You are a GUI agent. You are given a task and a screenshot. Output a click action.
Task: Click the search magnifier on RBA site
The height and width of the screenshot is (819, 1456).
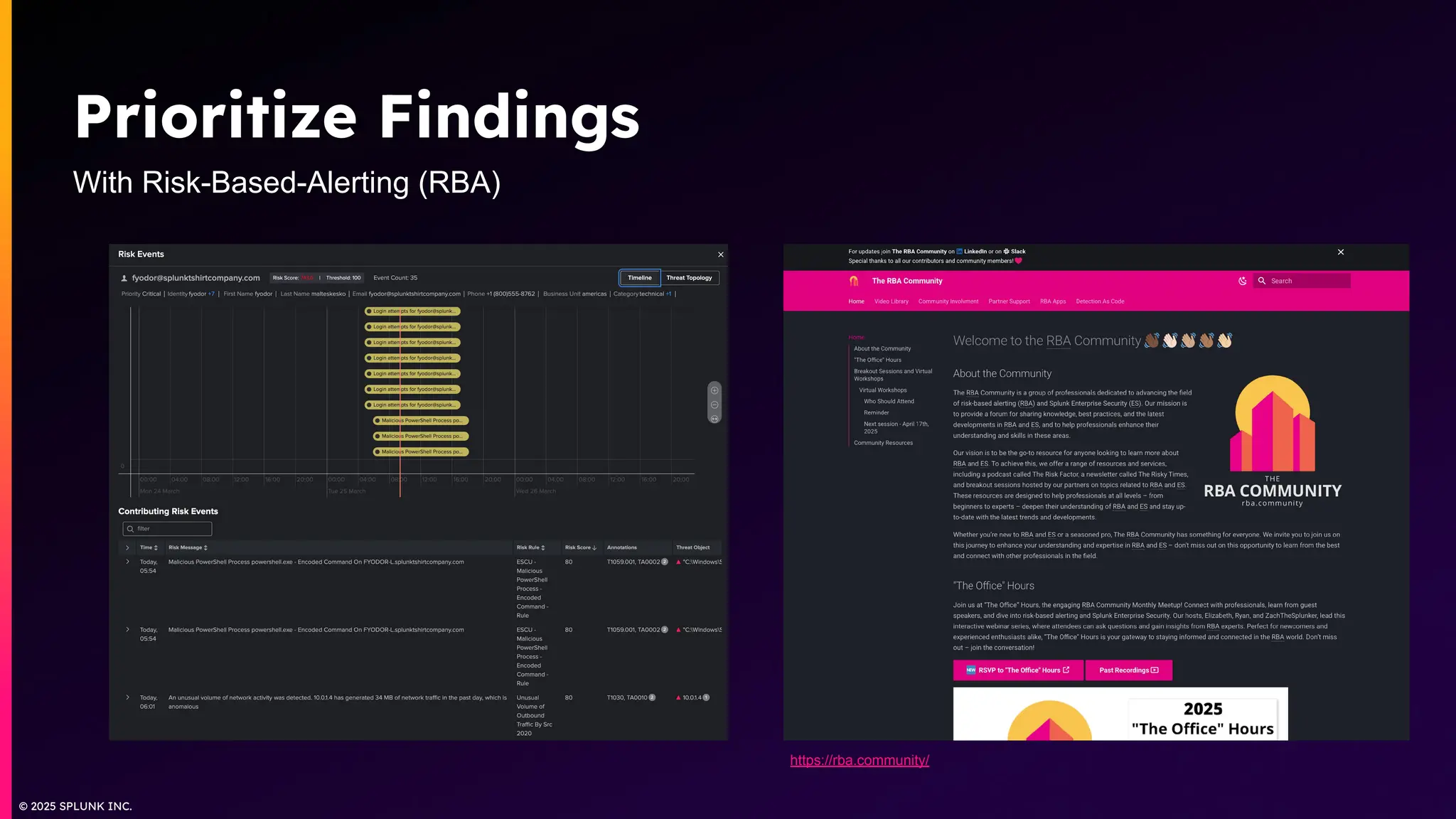point(1262,281)
